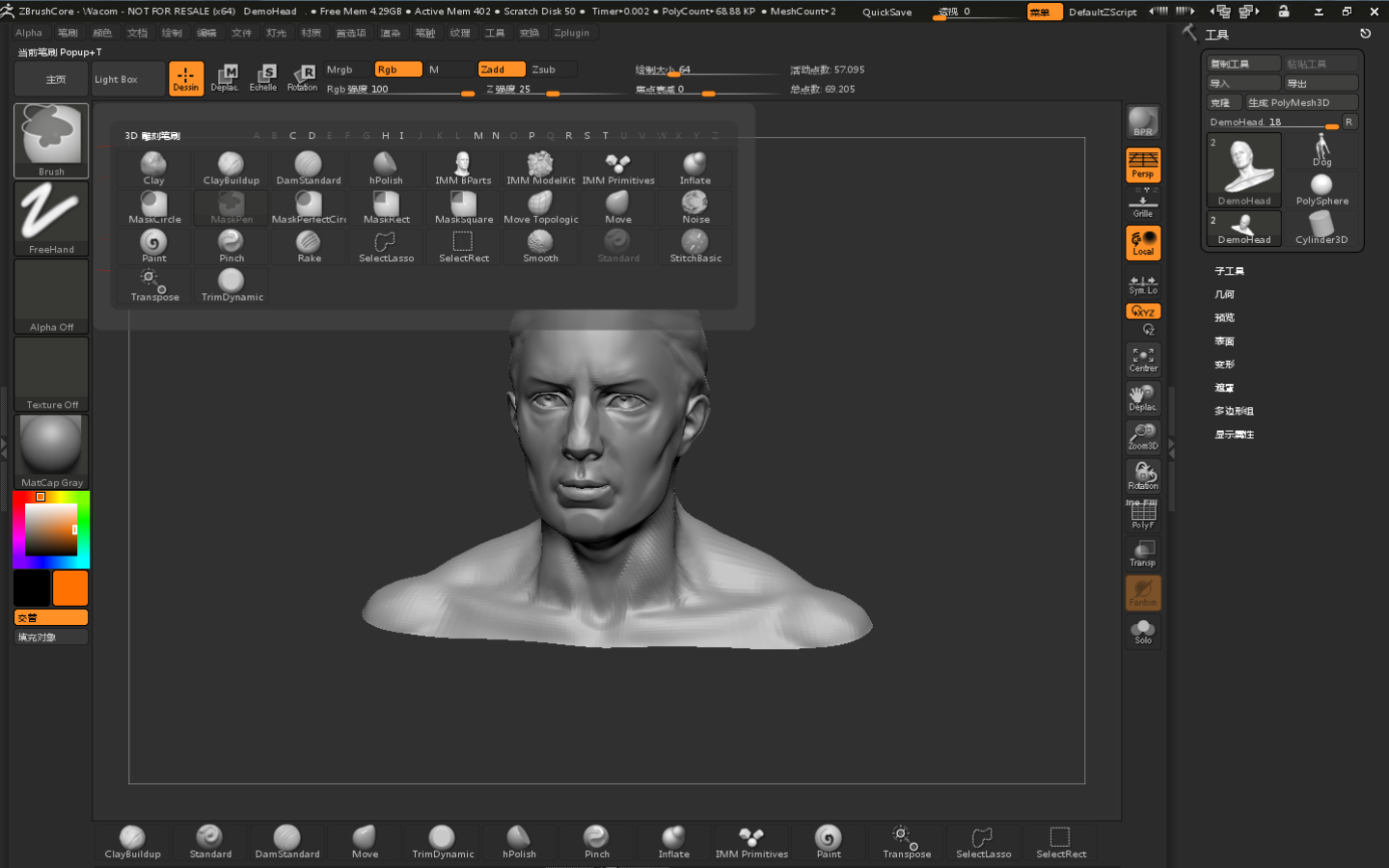Open the Alpha menu
Image resolution: width=1389 pixels, height=868 pixels.
point(29,33)
